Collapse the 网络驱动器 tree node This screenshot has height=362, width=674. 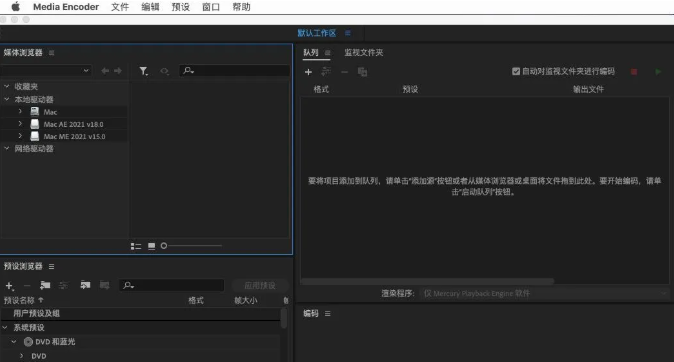pos(7,148)
